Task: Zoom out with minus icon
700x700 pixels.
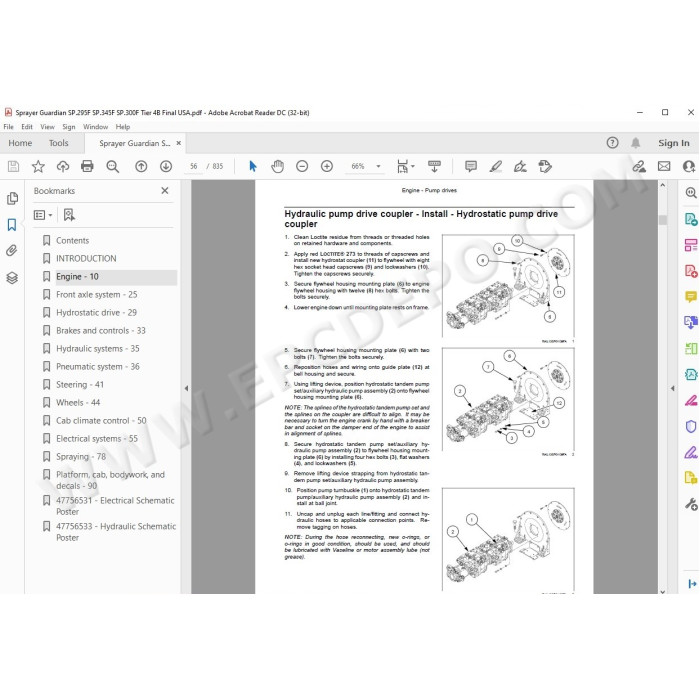Action: tap(302, 167)
